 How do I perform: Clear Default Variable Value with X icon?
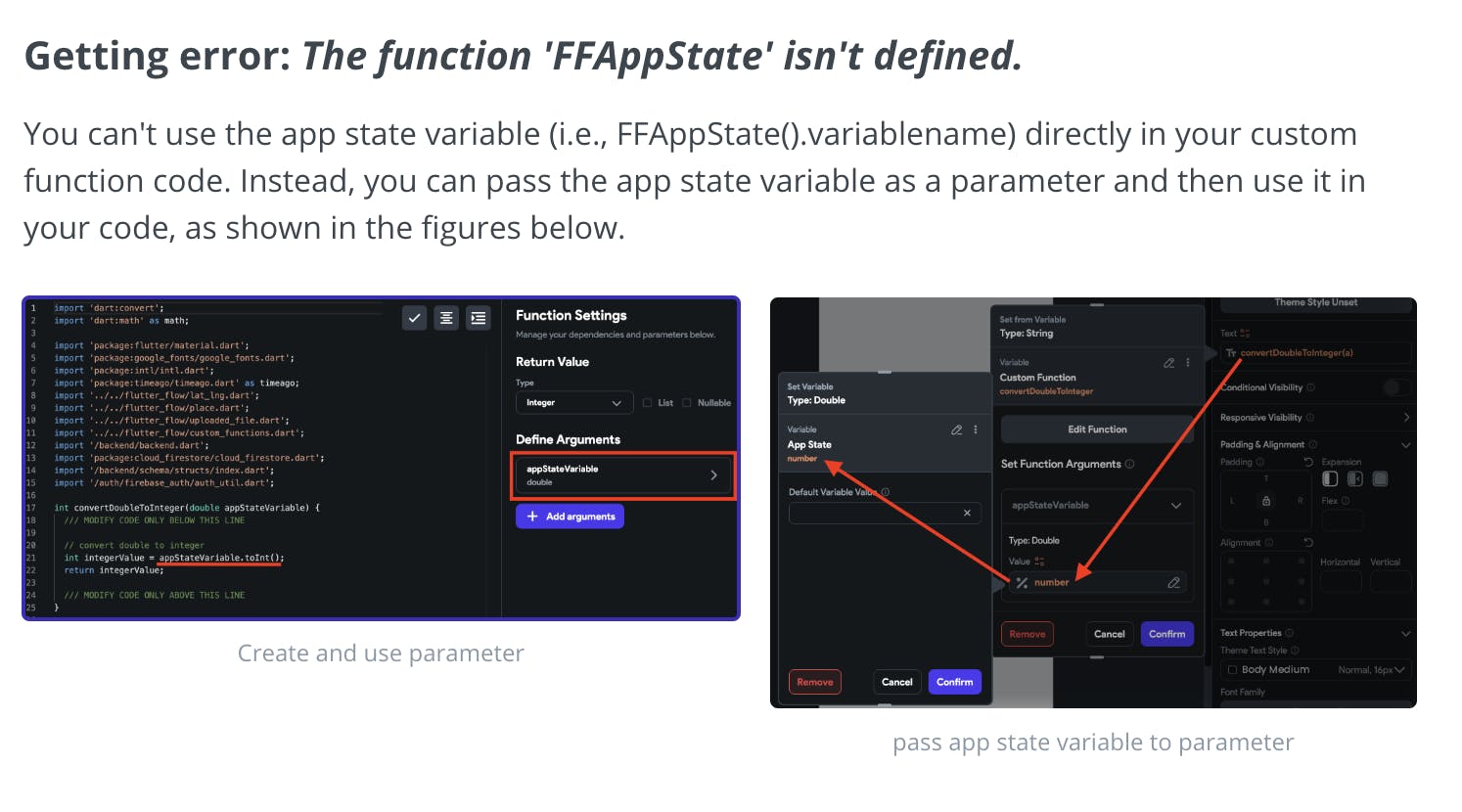(x=967, y=513)
